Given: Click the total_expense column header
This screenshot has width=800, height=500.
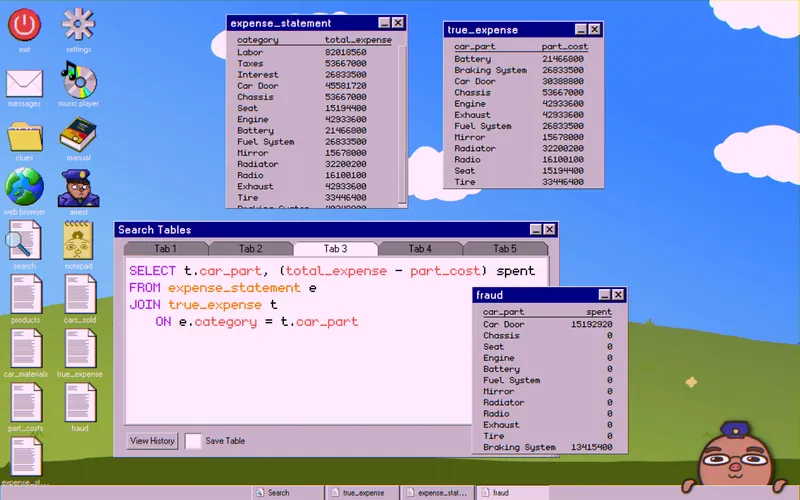Looking at the screenshot, I should pos(358,40).
